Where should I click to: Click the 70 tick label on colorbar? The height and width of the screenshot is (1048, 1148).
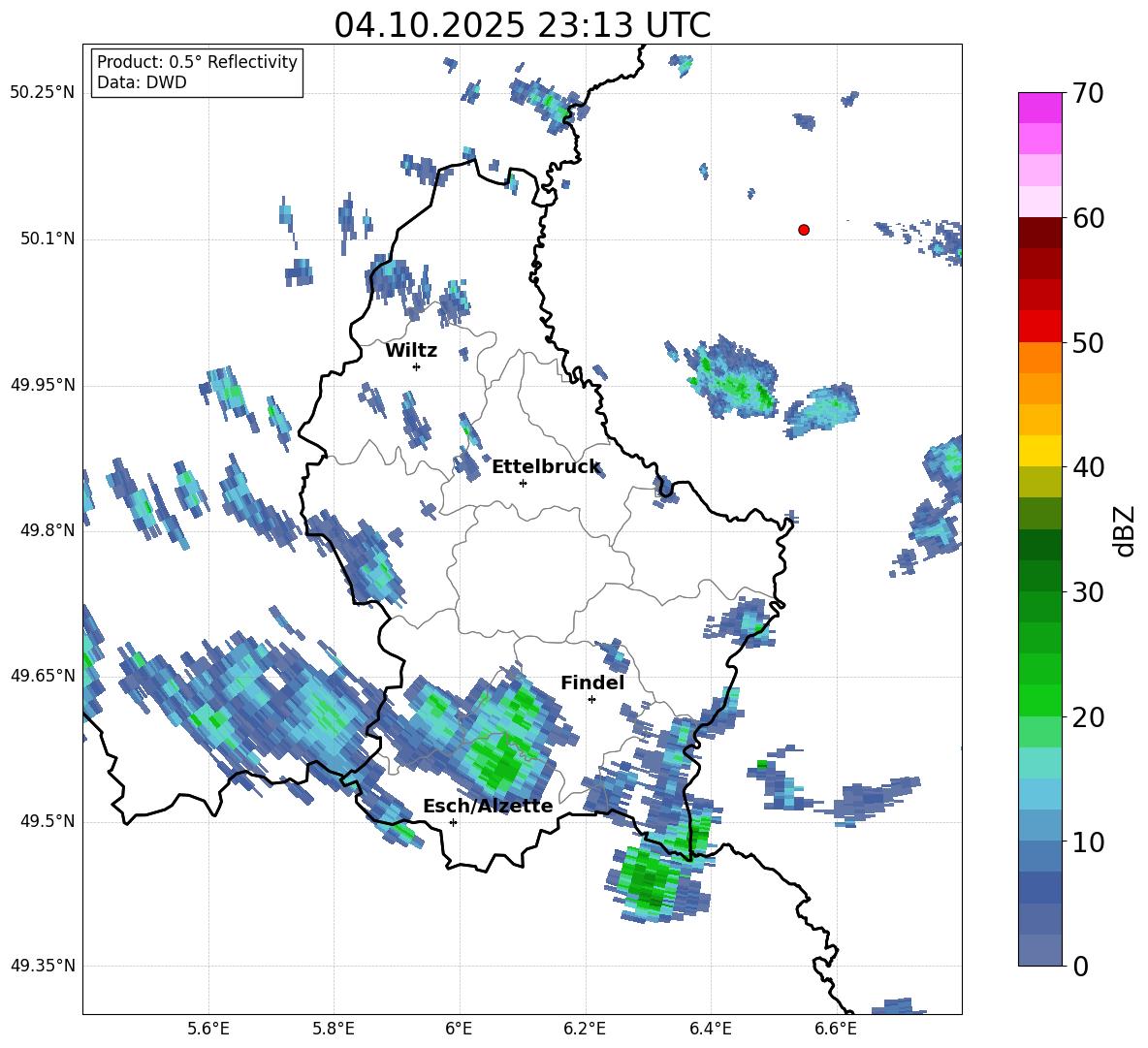pyautogui.click(x=1090, y=94)
